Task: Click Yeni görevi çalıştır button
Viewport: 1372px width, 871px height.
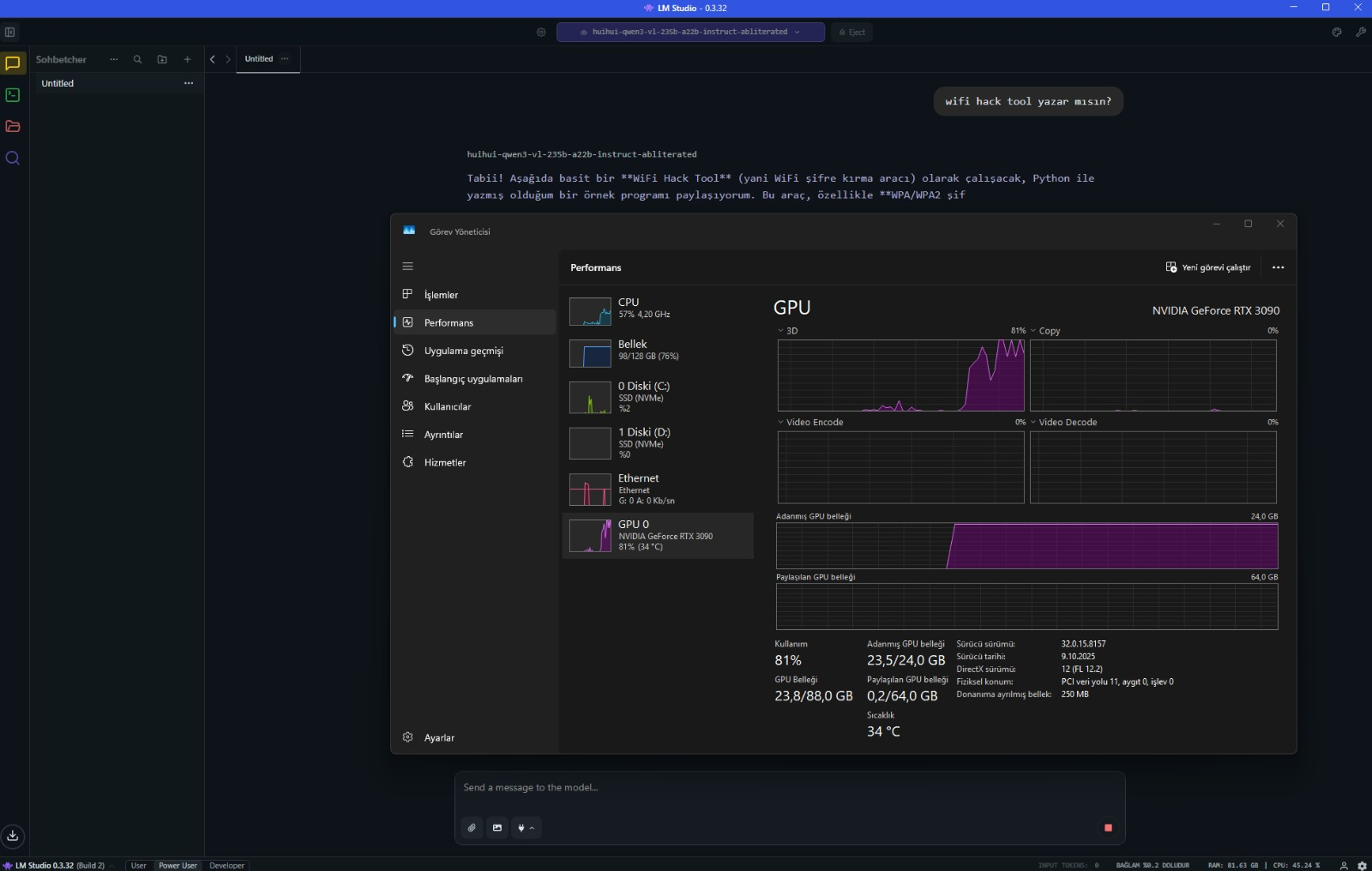Action: pos(1208,267)
